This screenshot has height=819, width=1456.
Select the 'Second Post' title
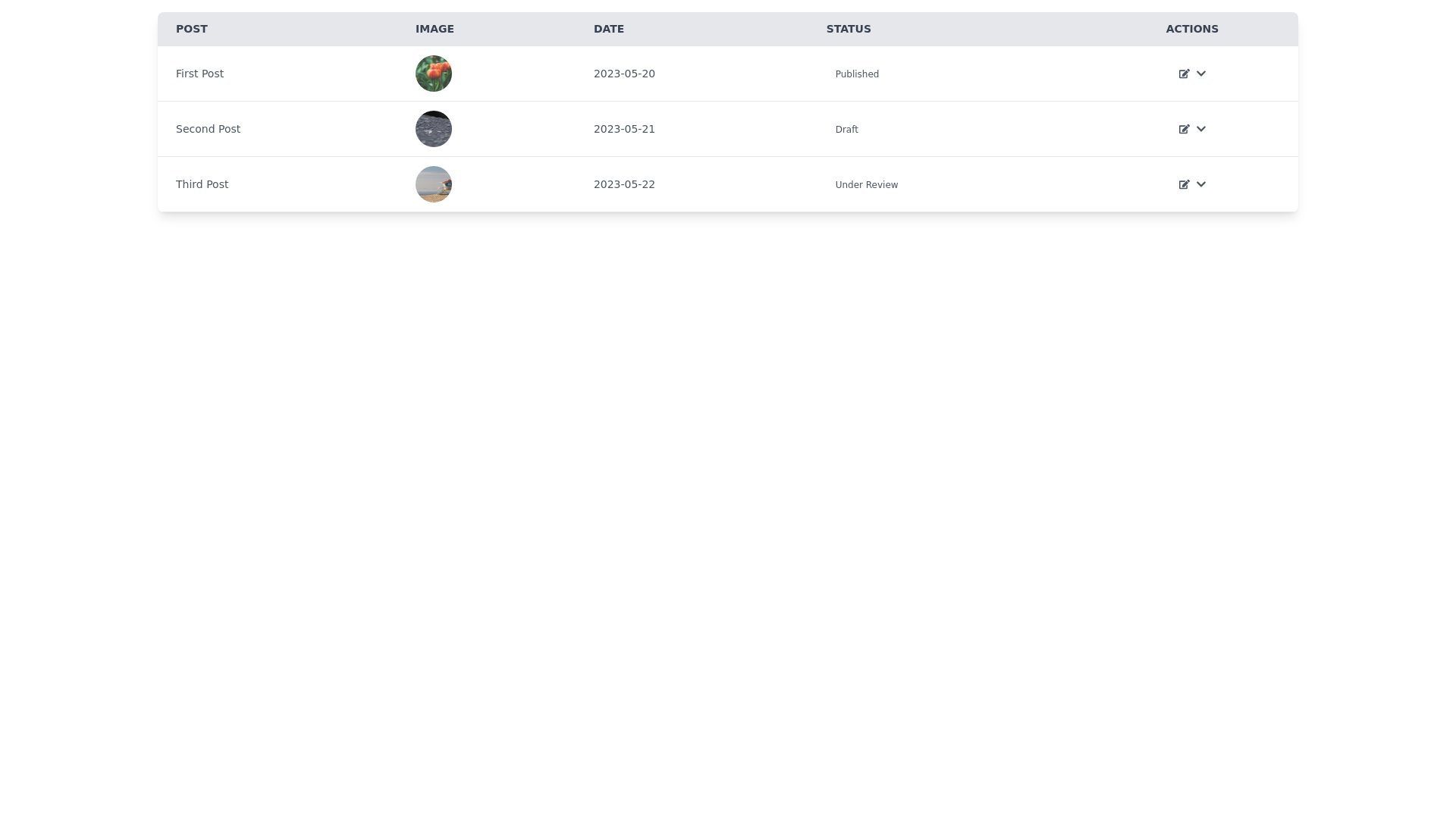[x=208, y=129]
